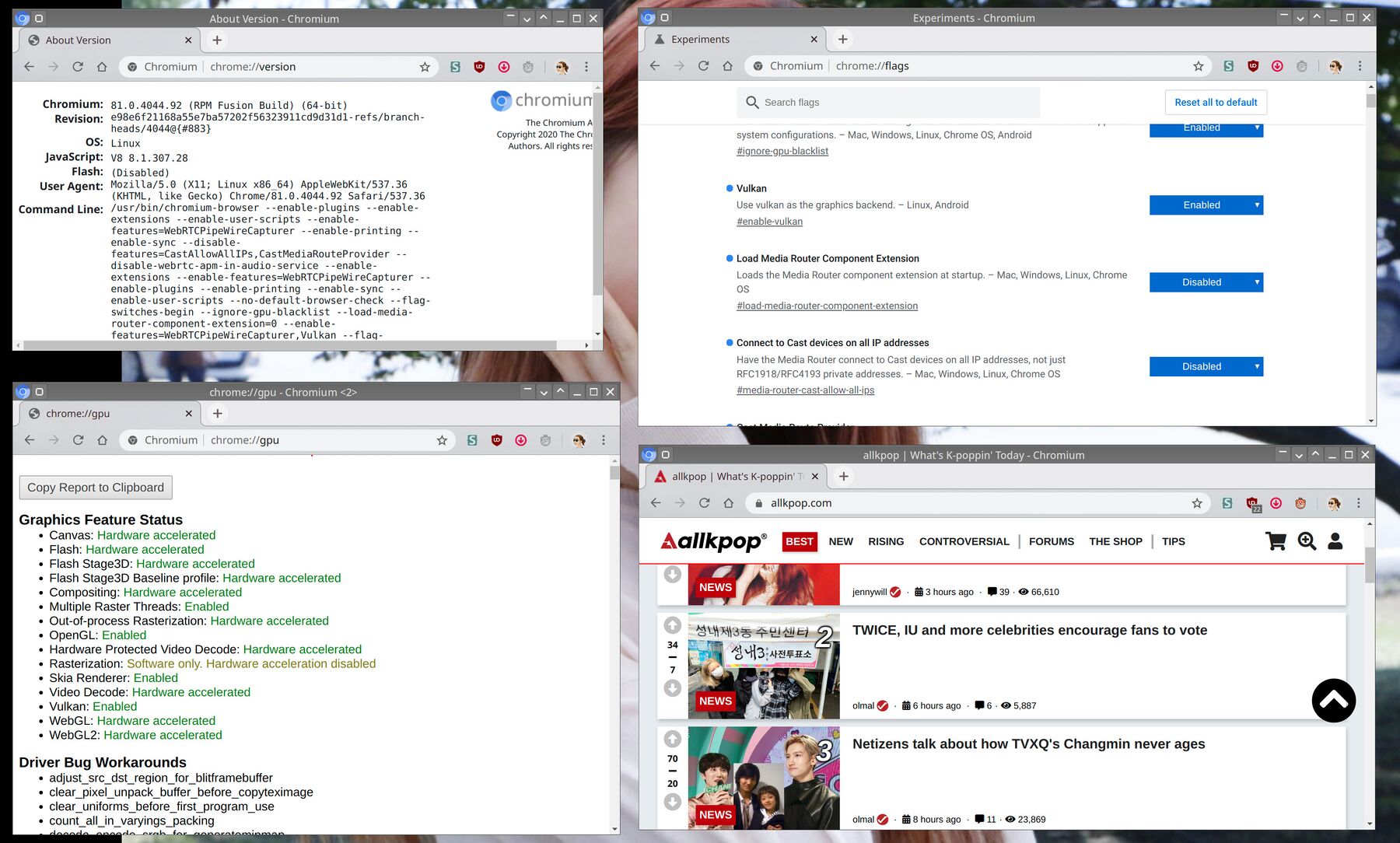
Task: Click green S extension in chrome://gpu window
Action: 472,440
